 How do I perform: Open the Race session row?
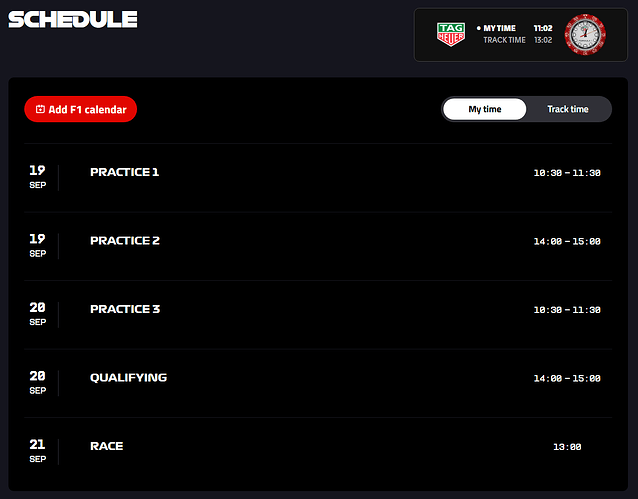106,446
